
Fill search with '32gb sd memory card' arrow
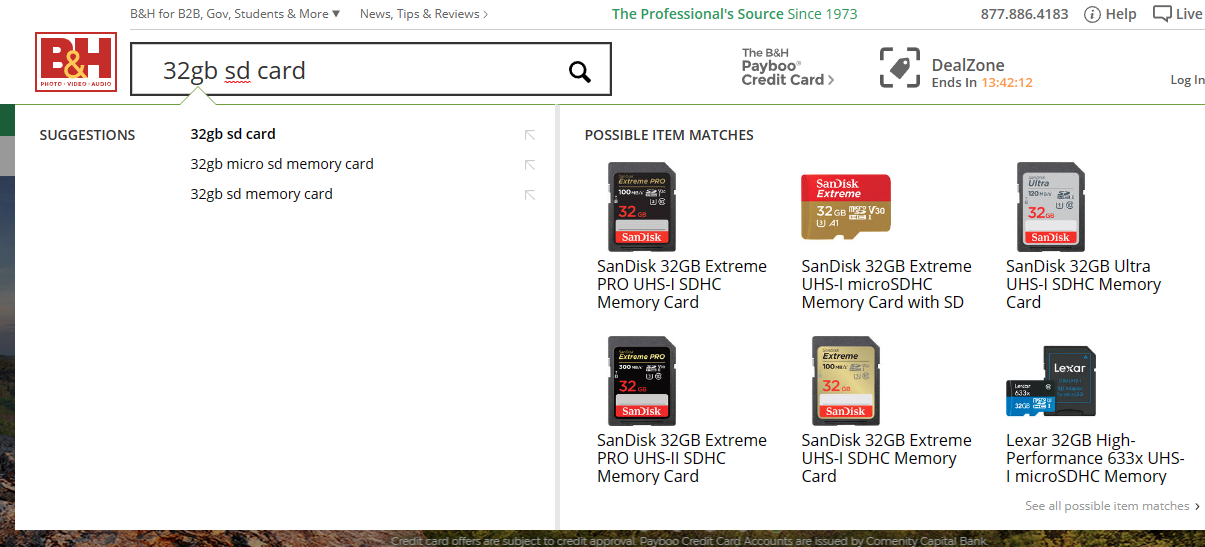click(x=530, y=194)
